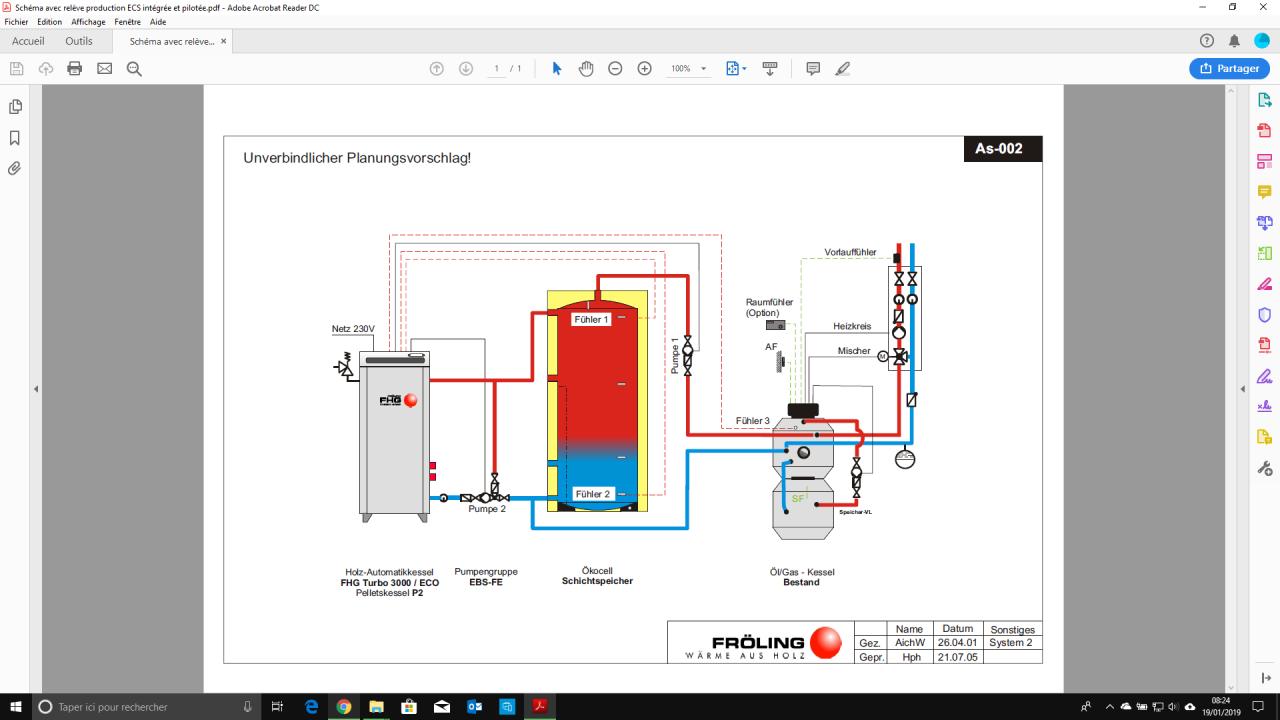Screen dimensions: 1280x720
Task: Enable scrolling mode in the toolbar
Action: point(769,69)
